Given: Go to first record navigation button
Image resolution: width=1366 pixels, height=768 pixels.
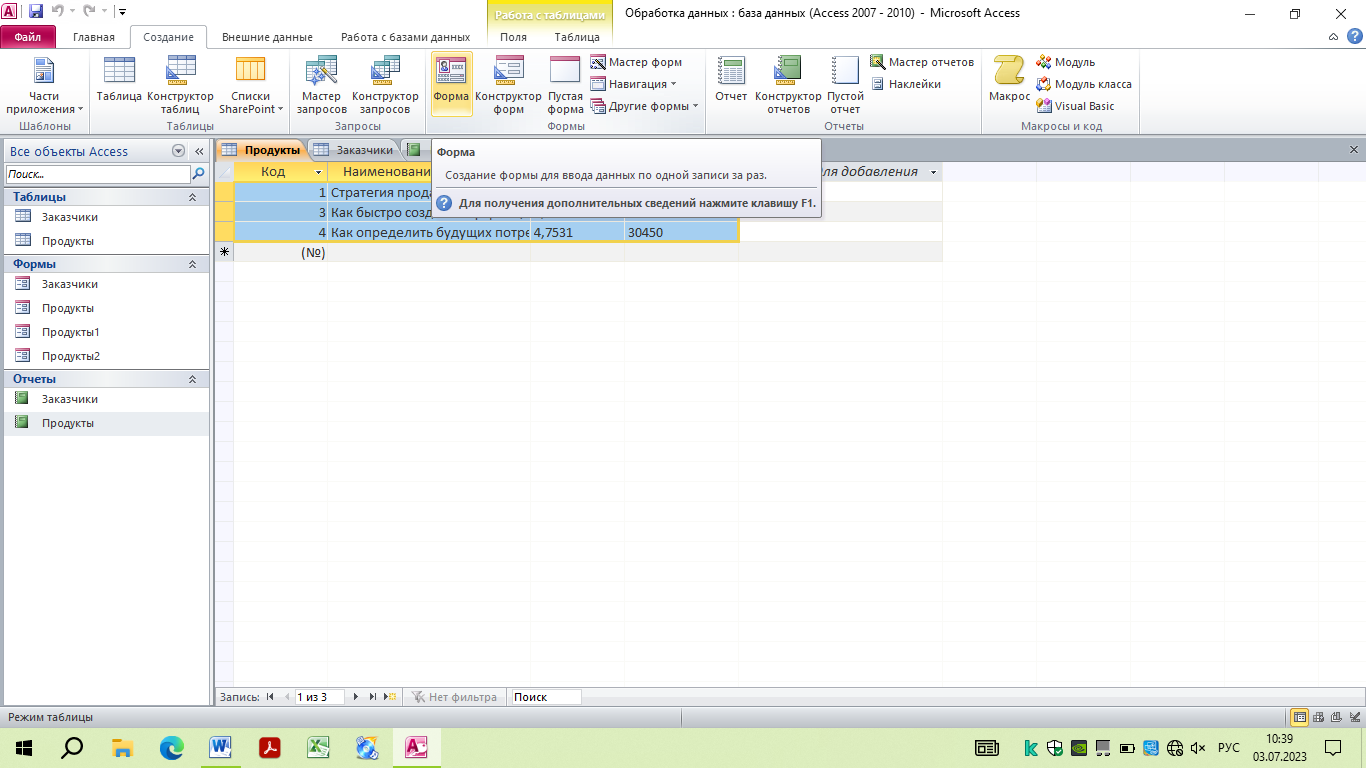Looking at the screenshot, I should pyautogui.click(x=270, y=697).
